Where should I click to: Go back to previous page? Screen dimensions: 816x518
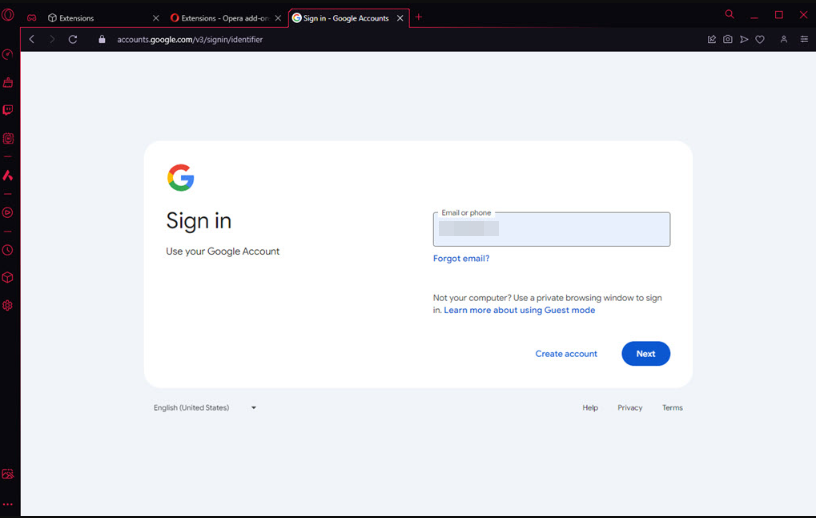32,39
